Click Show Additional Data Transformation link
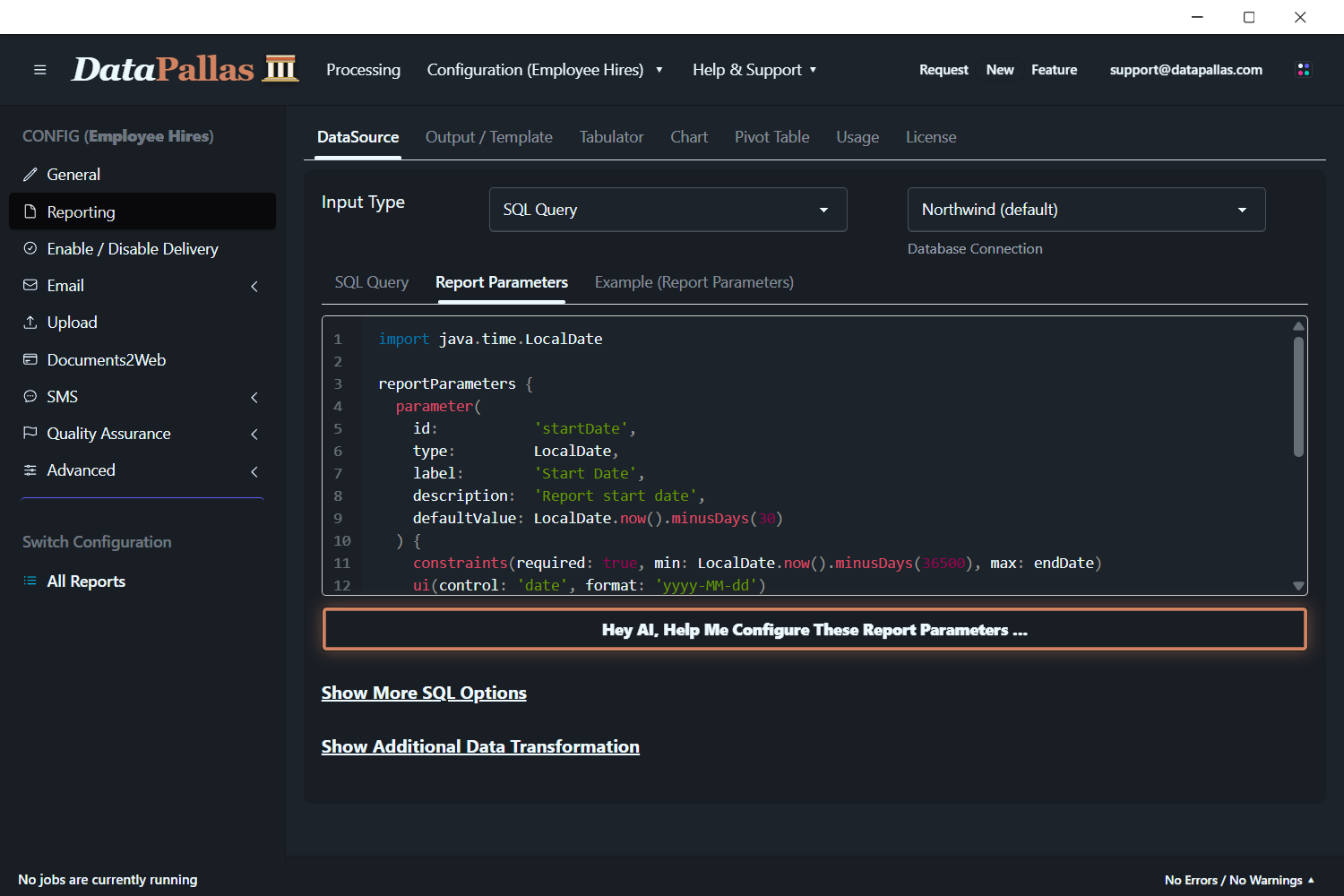This screenshot has height=896, width=1344. (480, 746)
